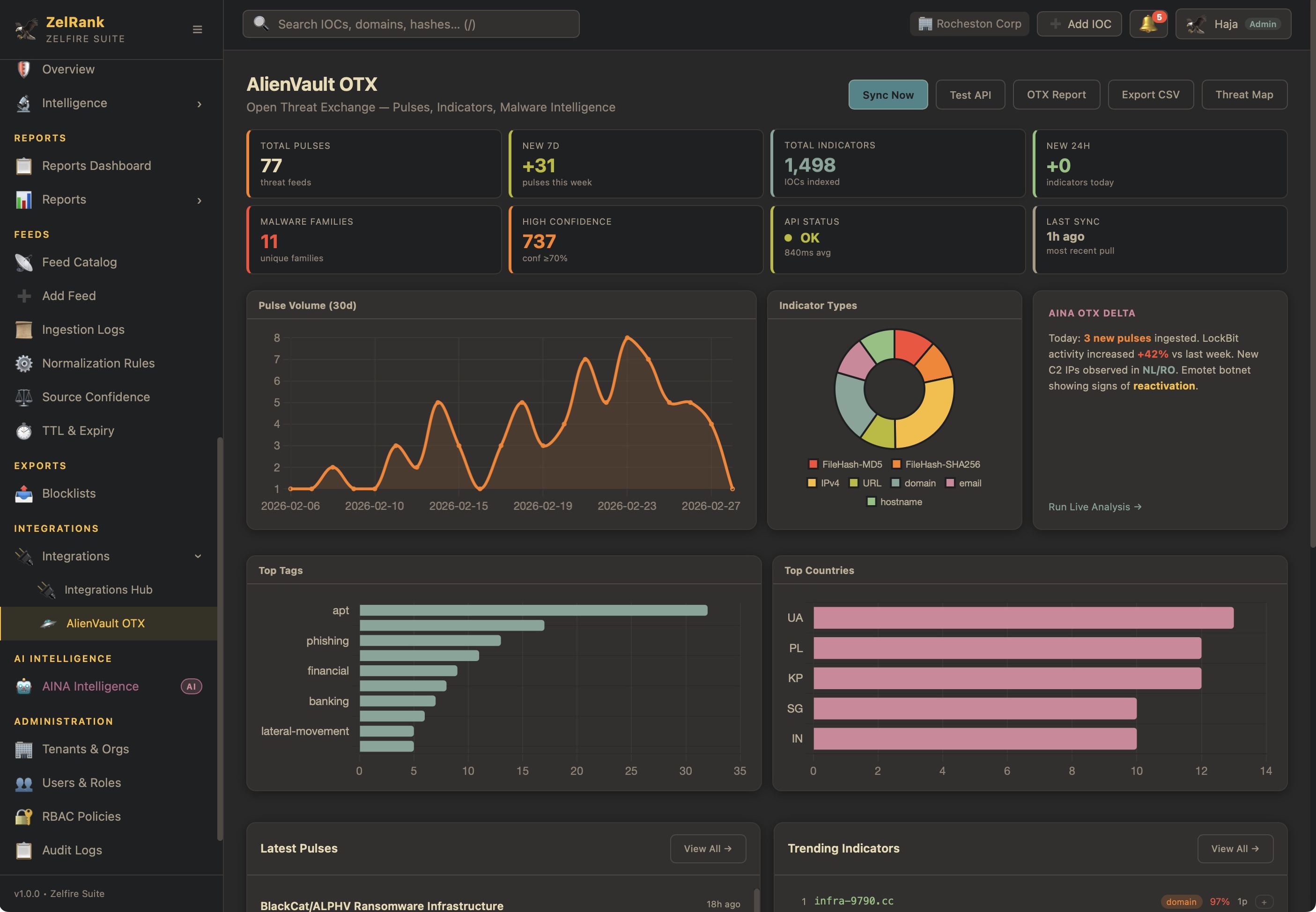Open Integrations Hub menu item
1316x912 pixels.
click(x=108, y=590)
